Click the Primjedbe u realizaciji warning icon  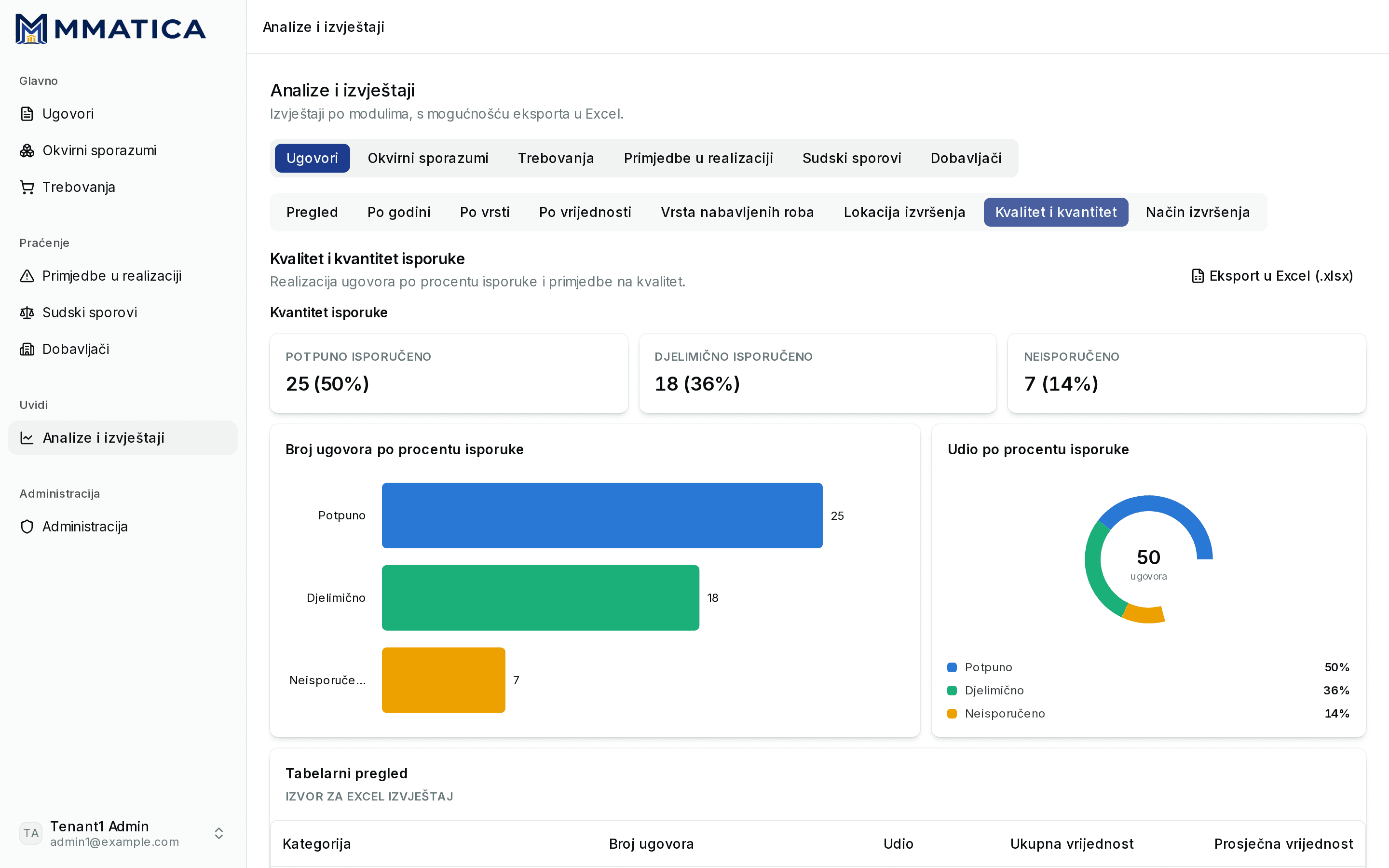pyautogui.click(x=27, y=276)
